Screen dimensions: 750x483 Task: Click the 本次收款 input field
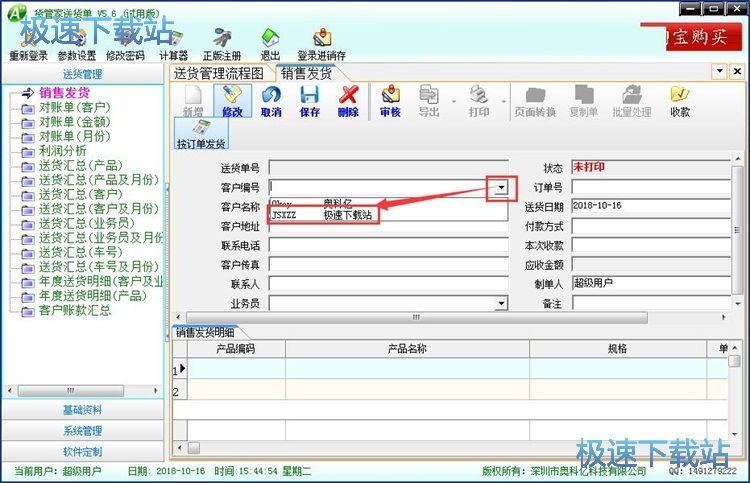tap(651, 245)
